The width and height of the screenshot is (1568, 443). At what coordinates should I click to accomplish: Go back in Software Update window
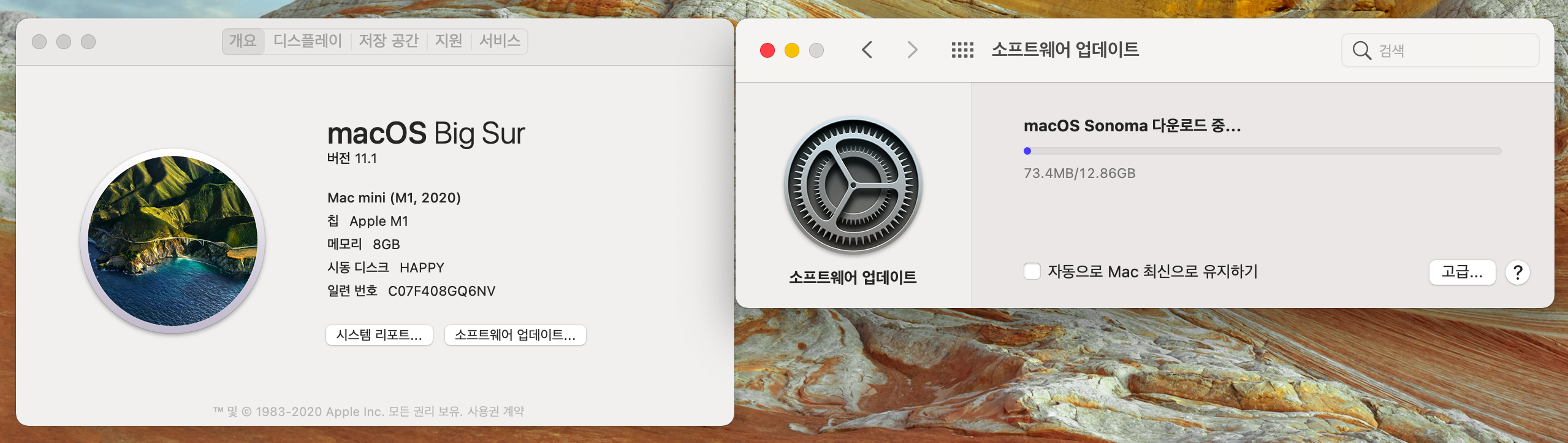pos(867,50)
